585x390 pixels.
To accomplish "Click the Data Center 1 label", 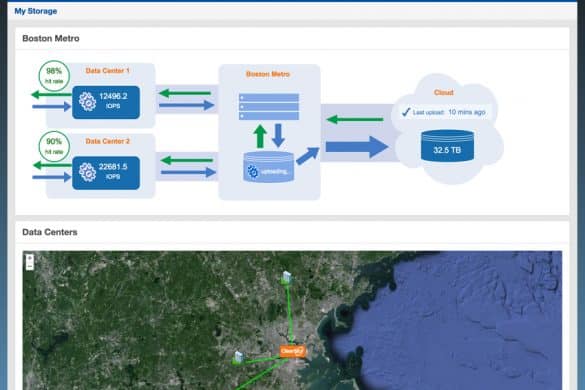I will [x=107, y=71].
